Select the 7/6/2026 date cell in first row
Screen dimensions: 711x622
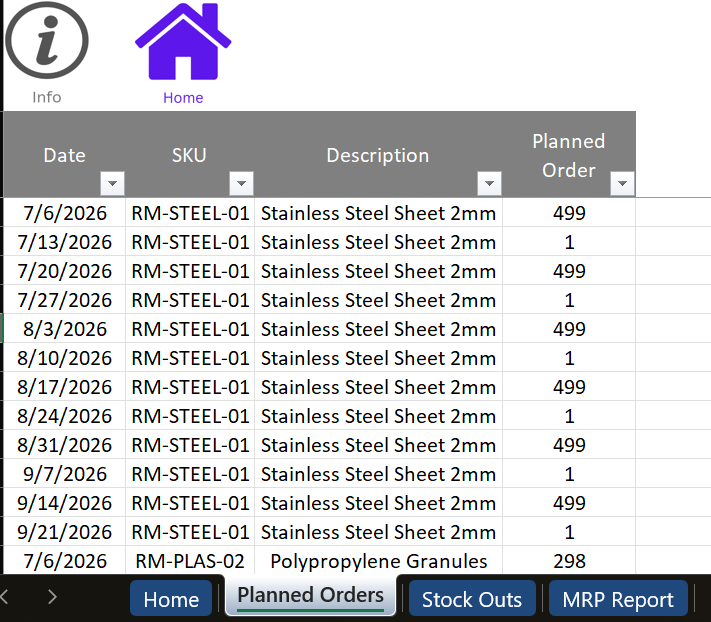click(64, 213)
